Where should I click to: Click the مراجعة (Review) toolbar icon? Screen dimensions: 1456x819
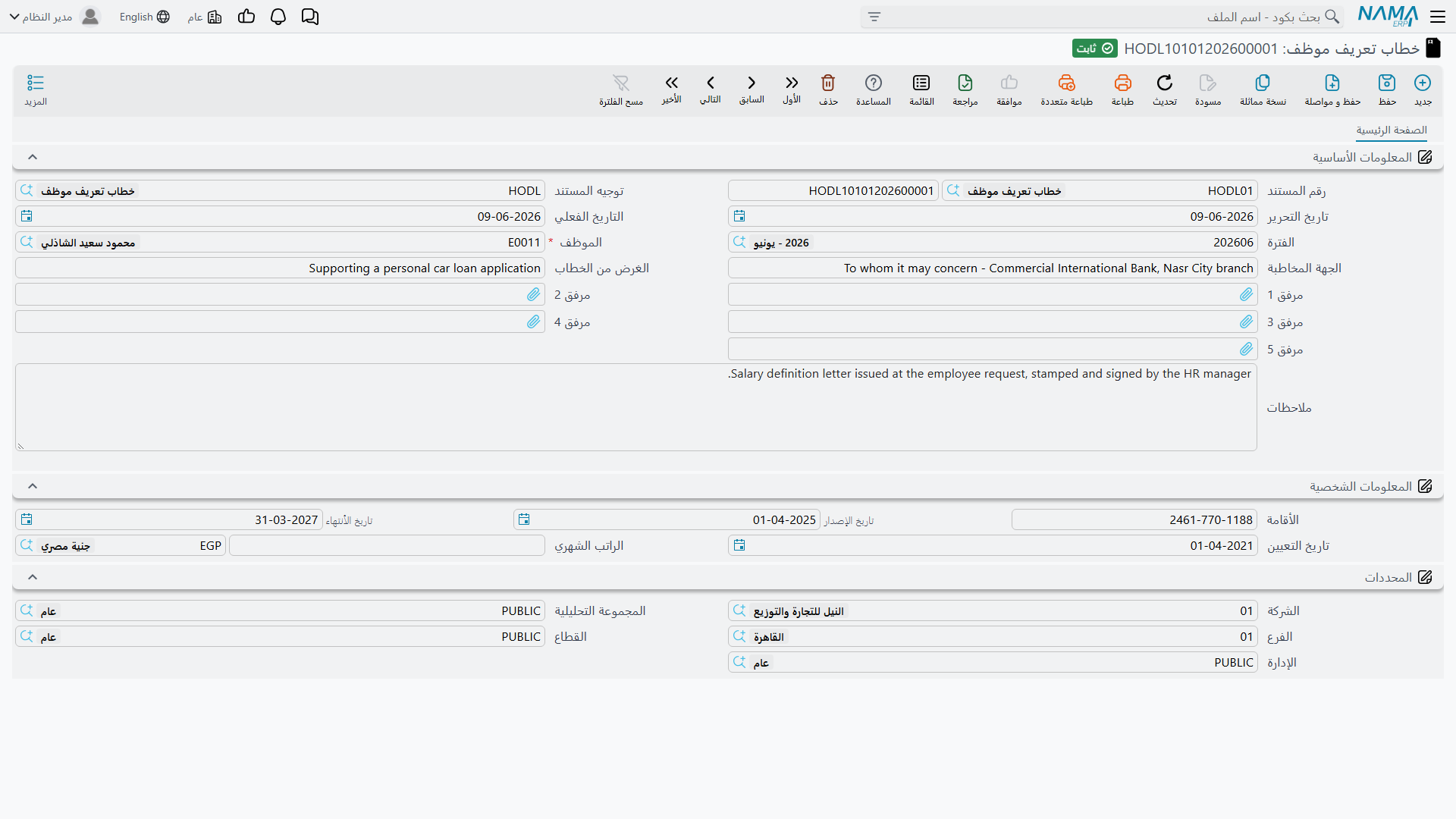(965, 83)
